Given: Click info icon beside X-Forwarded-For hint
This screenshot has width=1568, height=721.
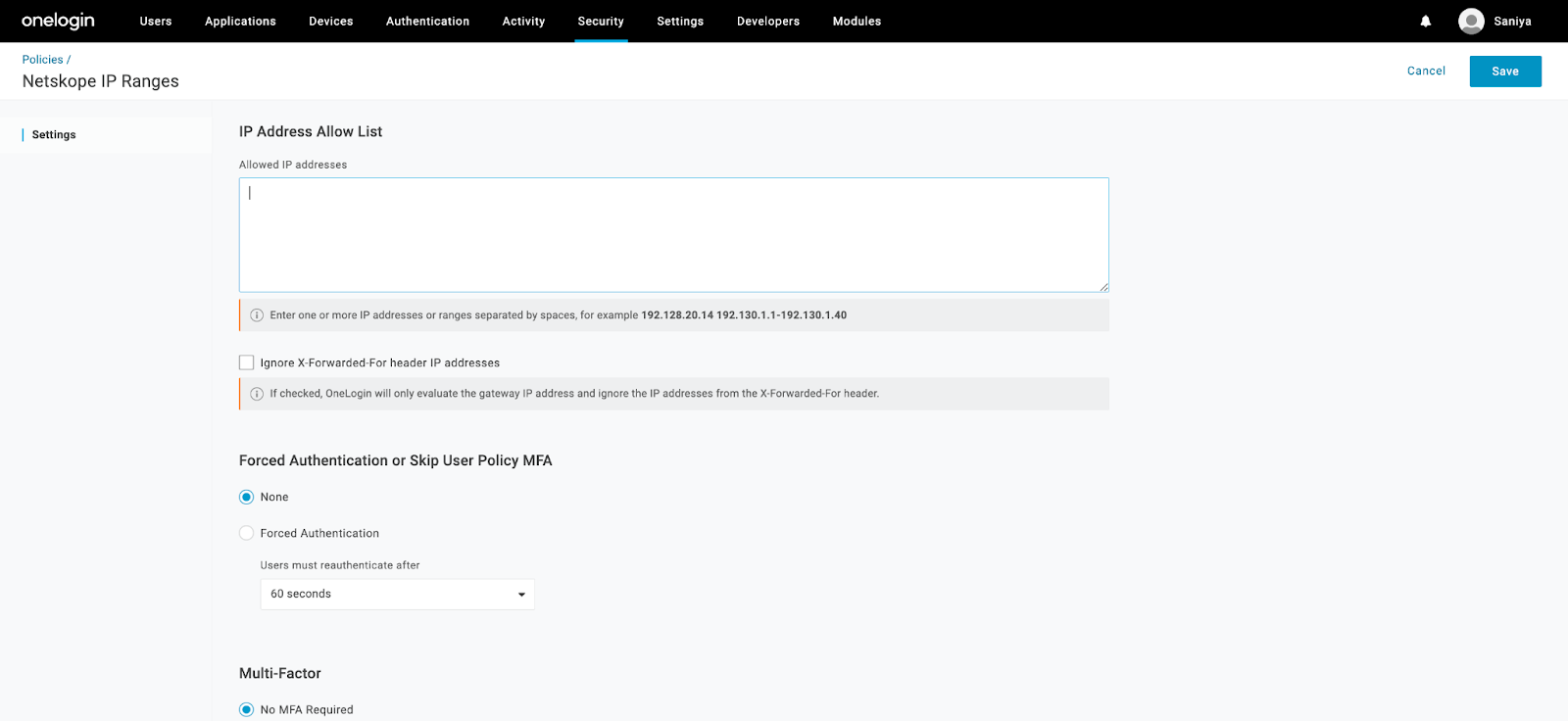Looking at the screenshot, I should pyautogui.click(x=257, y=394).
